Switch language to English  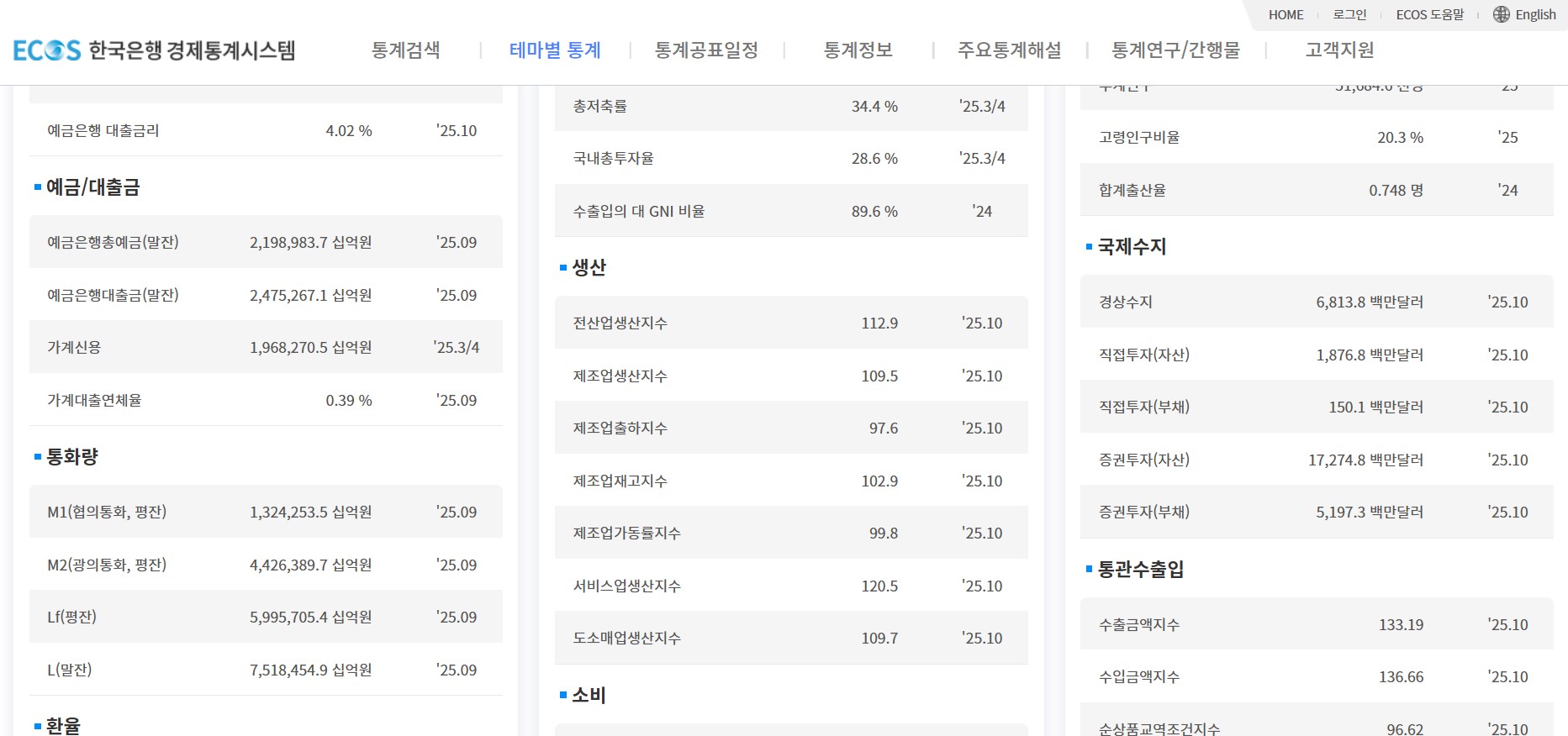(1535, 14)
